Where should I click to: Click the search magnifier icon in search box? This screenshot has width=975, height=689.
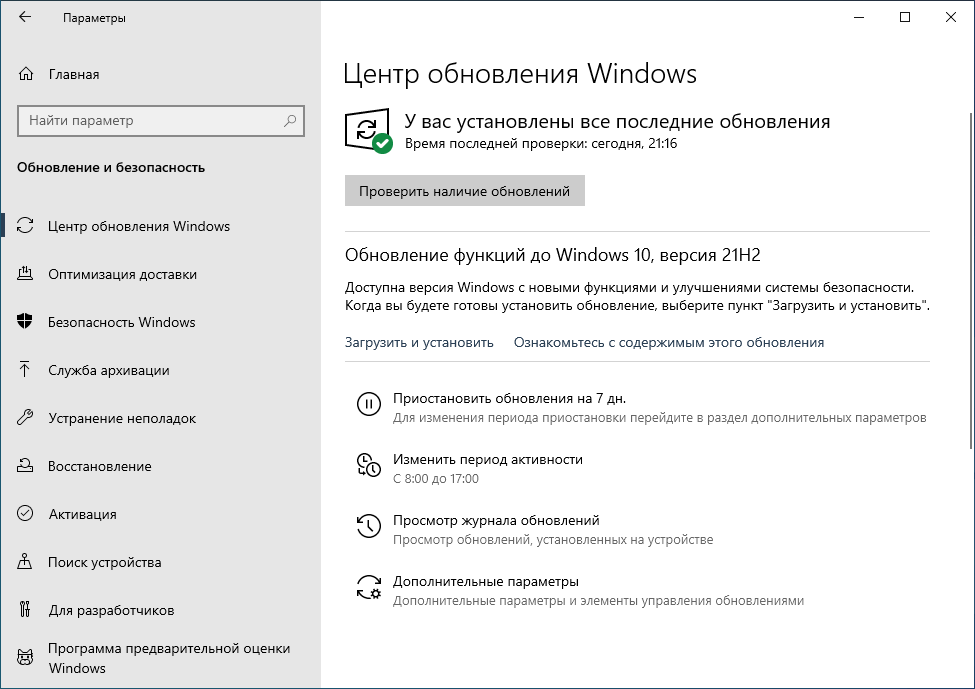point(290,121)
